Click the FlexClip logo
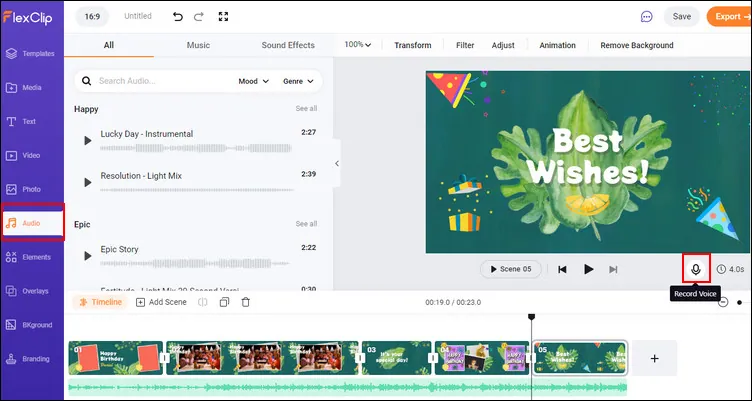Image resolution: width=752 pixels, height=401 pixels. (28, 18)
